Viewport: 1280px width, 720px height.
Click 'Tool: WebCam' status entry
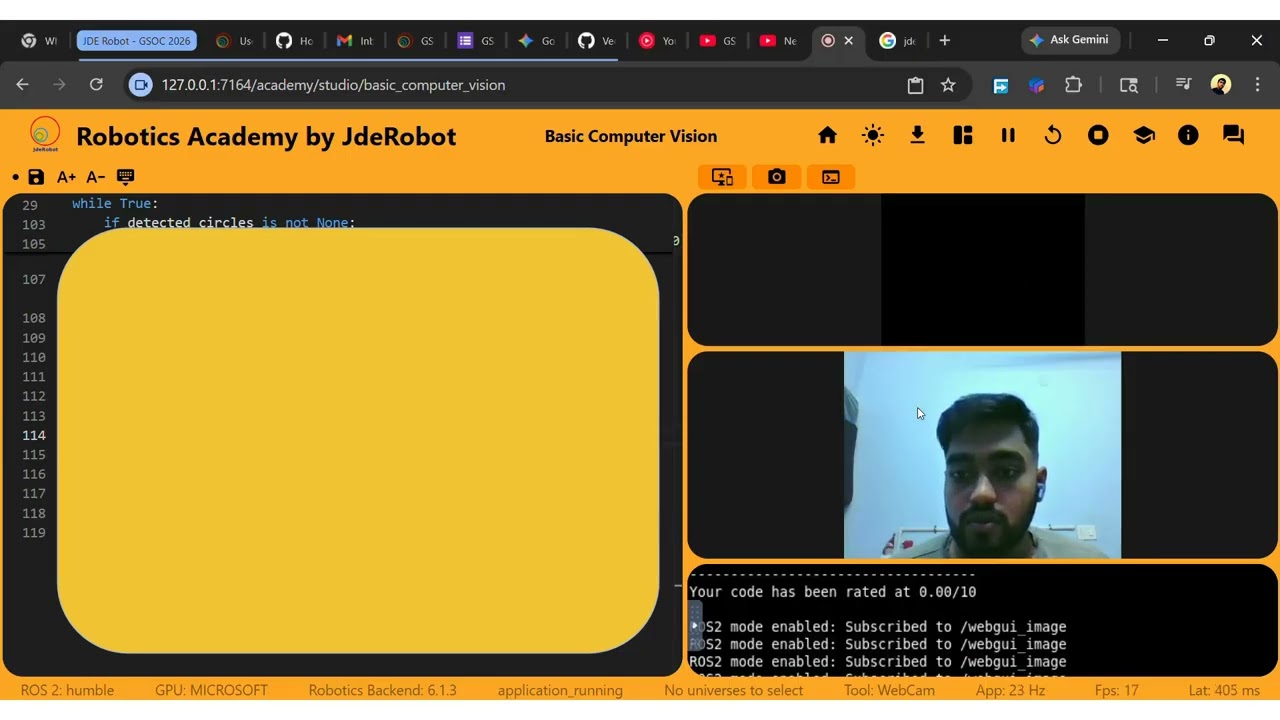(889, 690)
